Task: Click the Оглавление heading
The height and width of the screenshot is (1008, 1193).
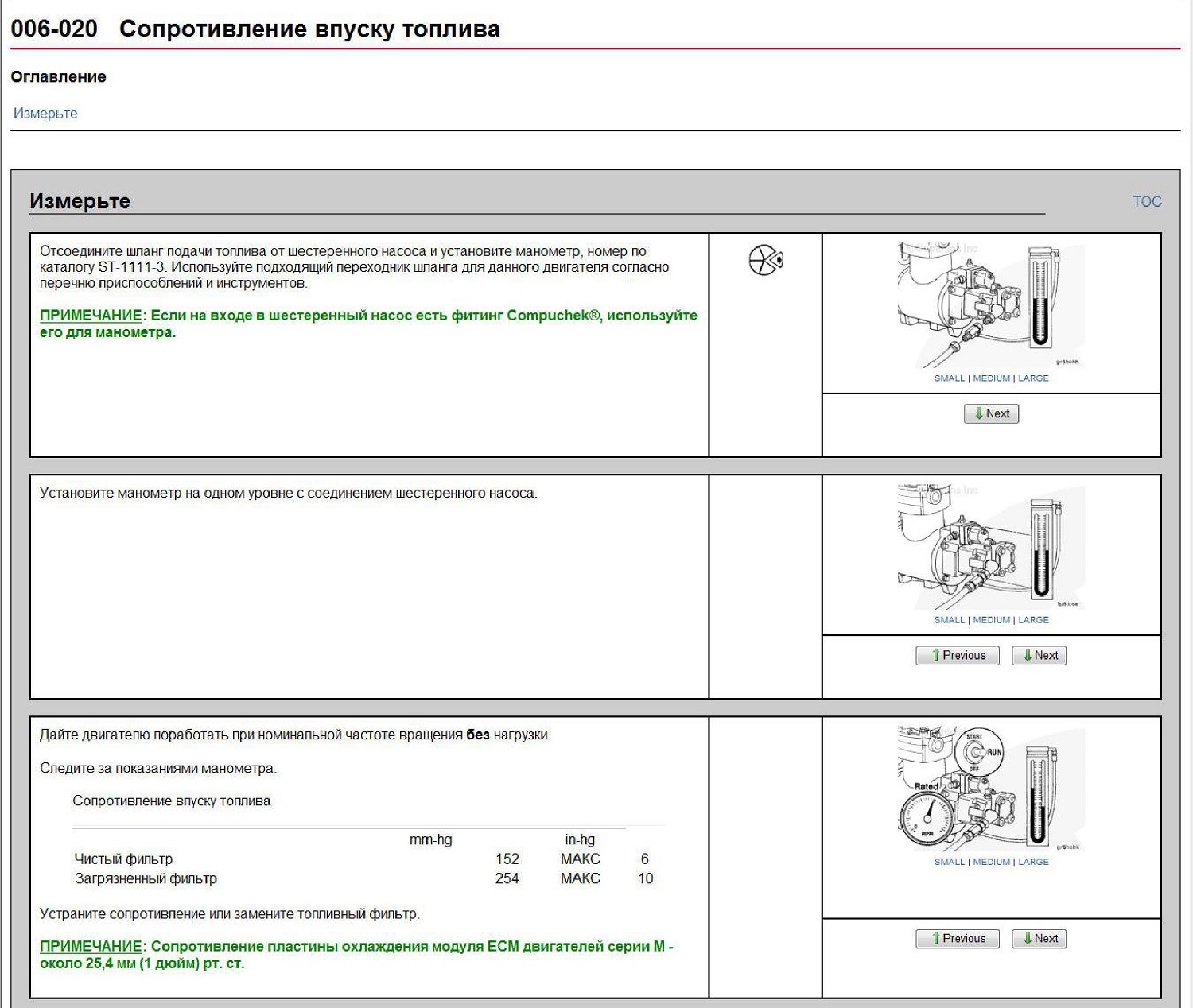Action: tap(58, 77)
